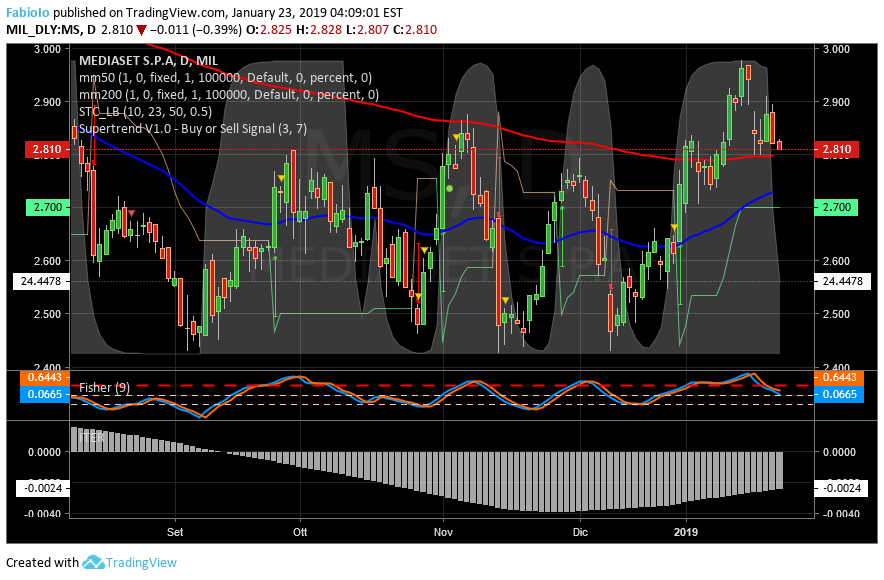Click the Dic month label on time axis

tap(580, 532)
